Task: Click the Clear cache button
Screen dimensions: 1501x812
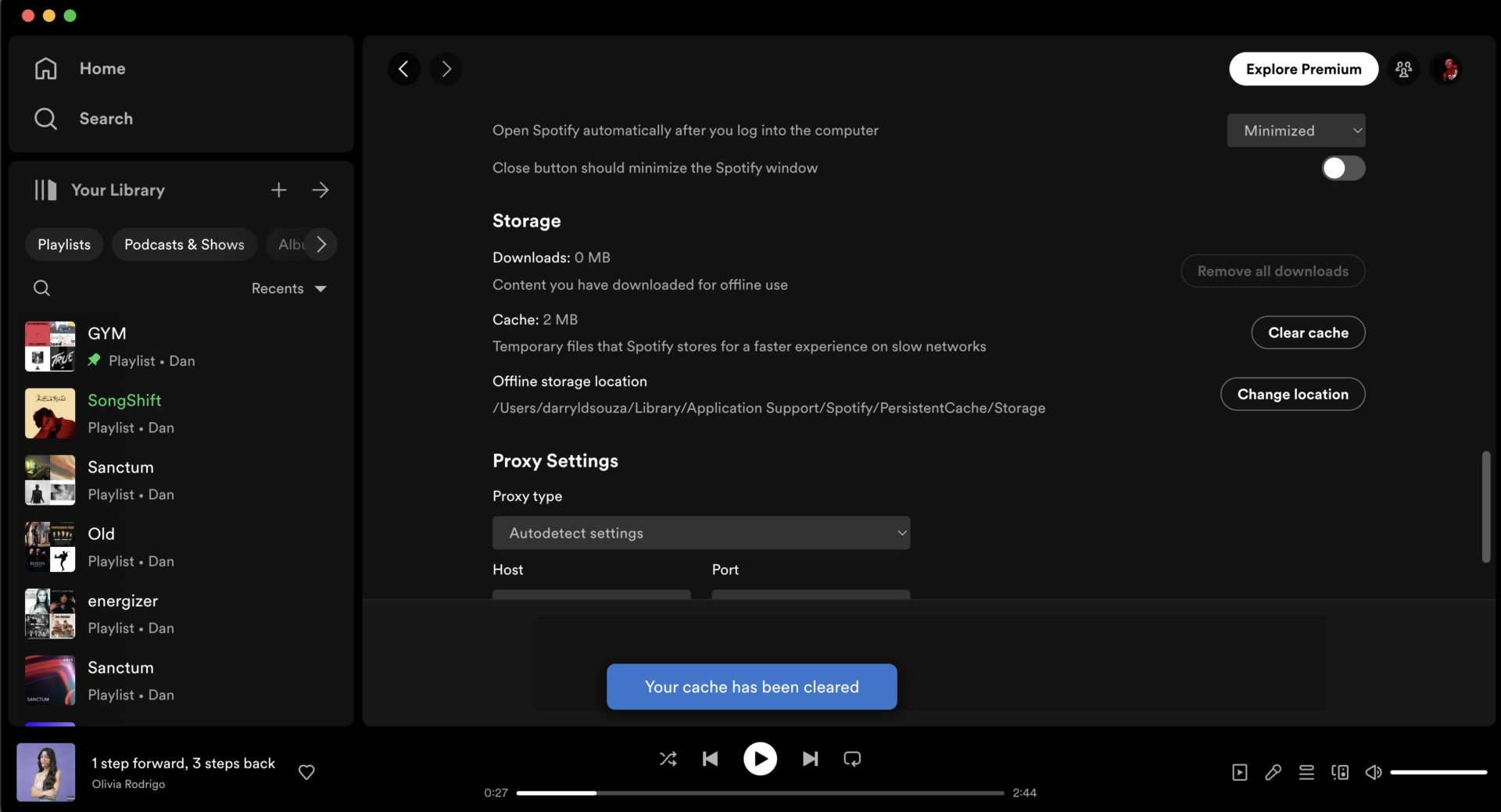Action: click(x=1308, y=333)
